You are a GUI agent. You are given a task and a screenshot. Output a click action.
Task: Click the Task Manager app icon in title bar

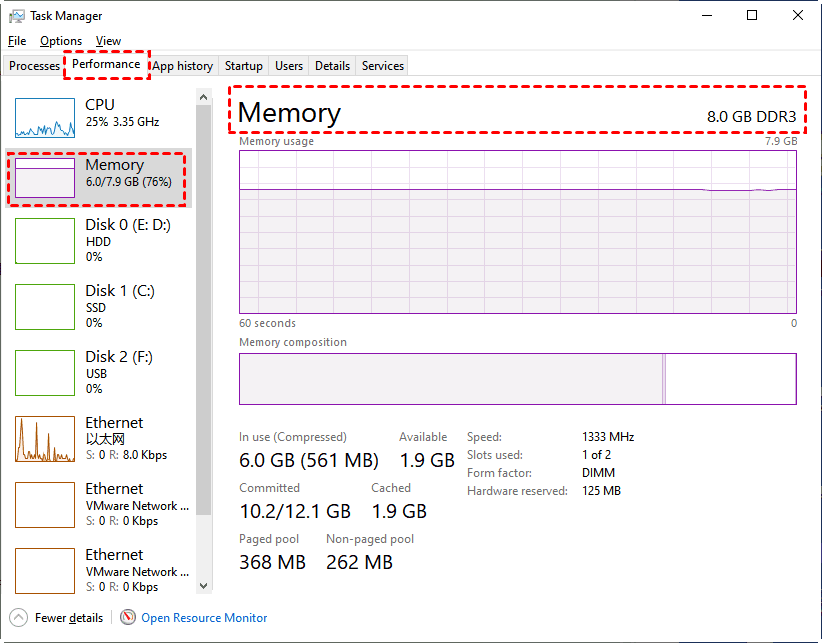(17, 16)
